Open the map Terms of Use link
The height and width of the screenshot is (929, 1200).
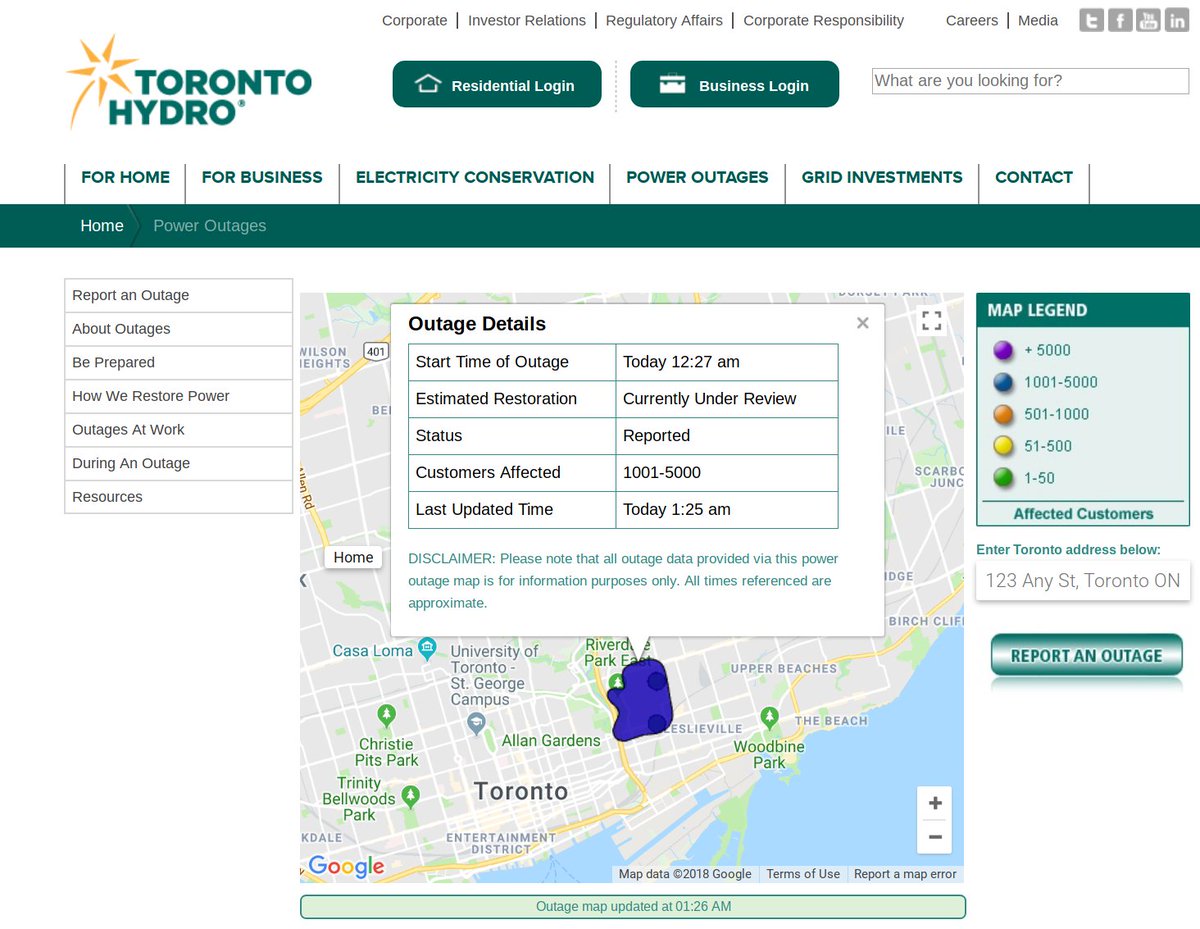[803, 874]
